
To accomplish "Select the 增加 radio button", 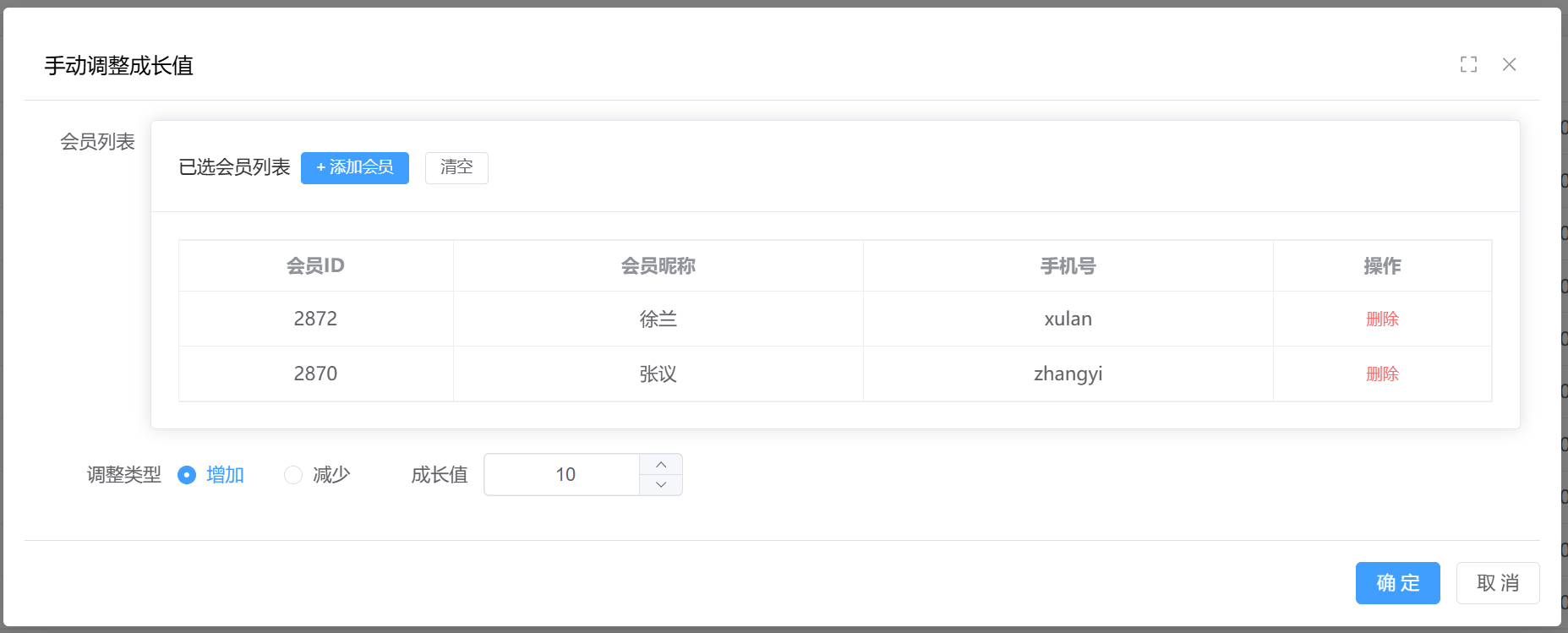I will coord(187,475).
